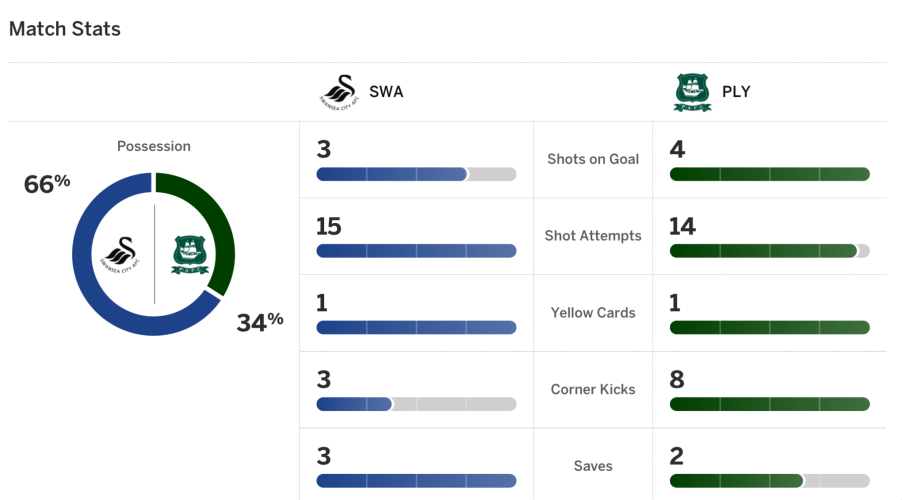
Task: Click the Plymouth Shots on Goal bar
Action: pyautogui.click(x=769, y=174)
